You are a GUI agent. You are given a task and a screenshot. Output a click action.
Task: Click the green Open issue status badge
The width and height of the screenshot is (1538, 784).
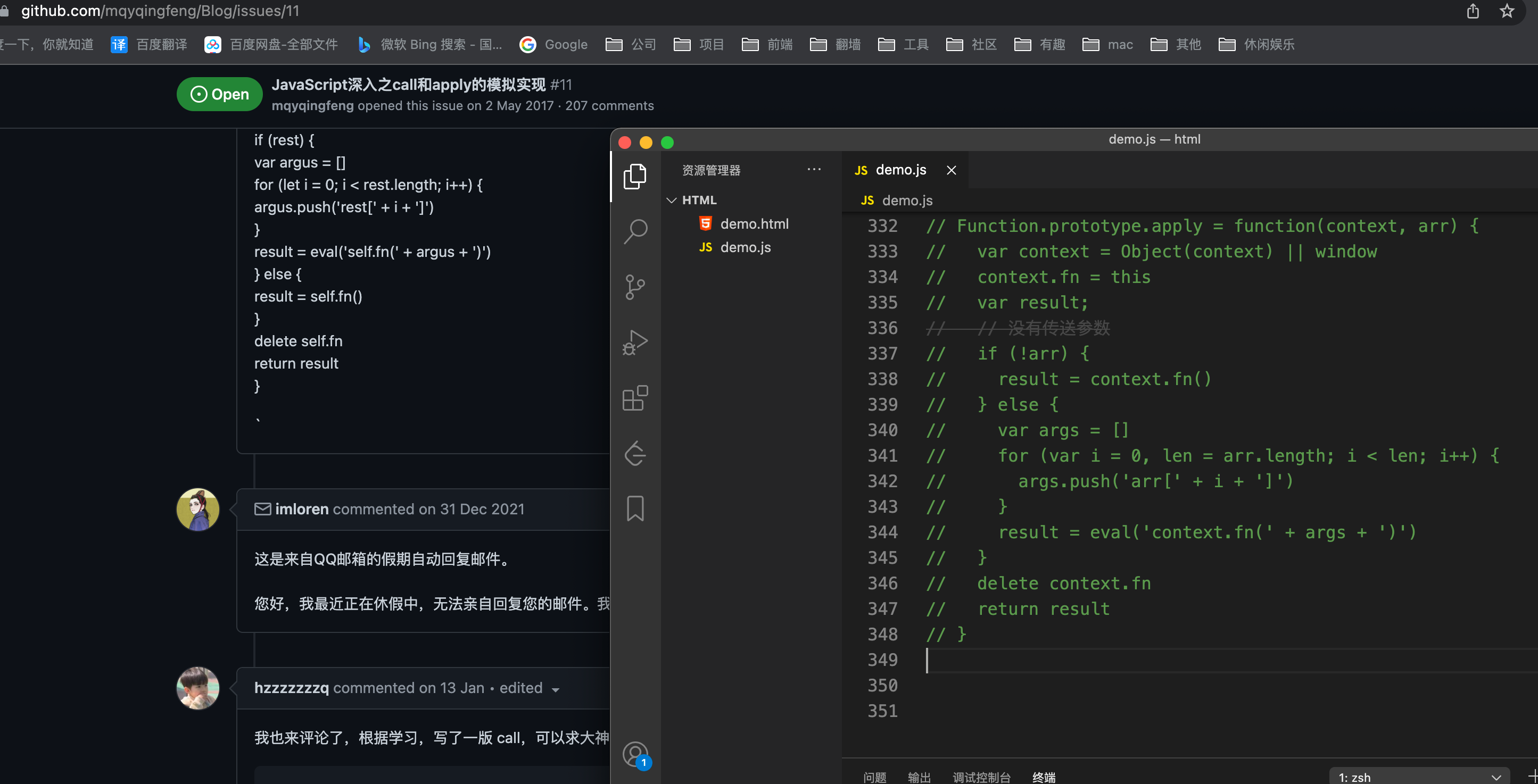click(220, 94)
